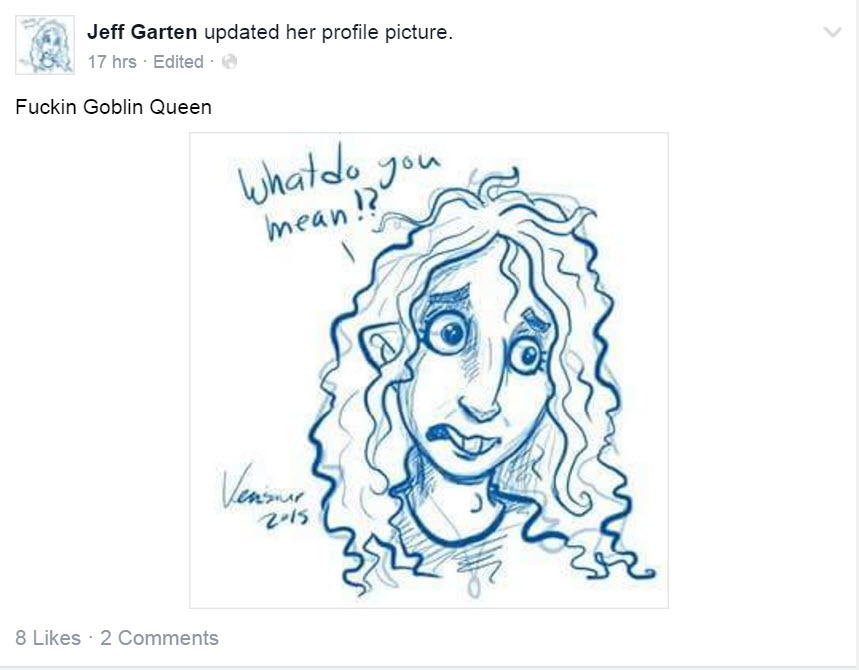
Task: Click the character's larger wide eye
Action: (x=449, y=332)
